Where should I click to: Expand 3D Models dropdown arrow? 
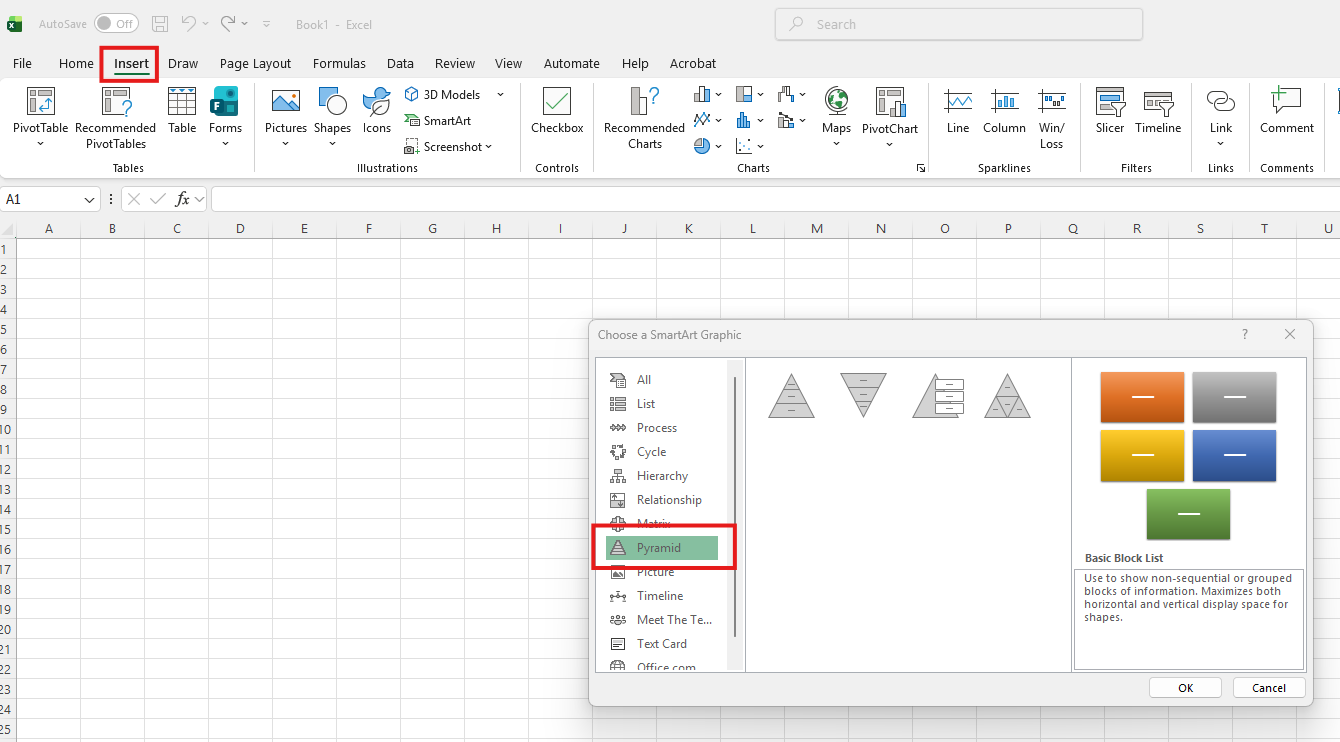500,94
